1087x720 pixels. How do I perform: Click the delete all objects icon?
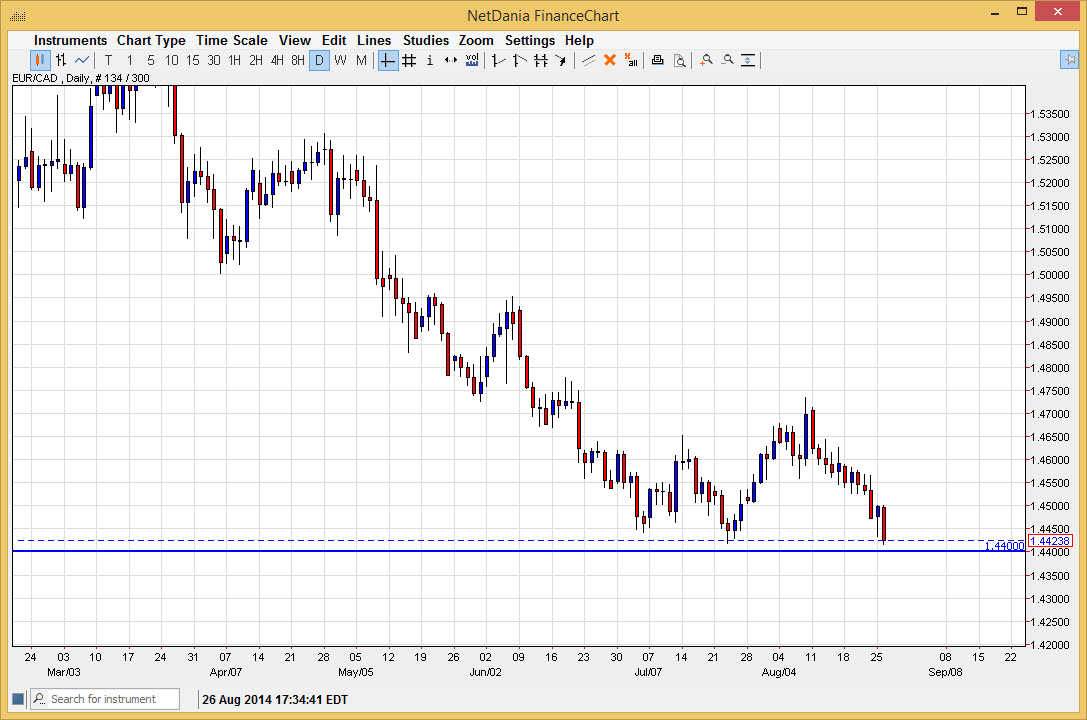[631, 60]
